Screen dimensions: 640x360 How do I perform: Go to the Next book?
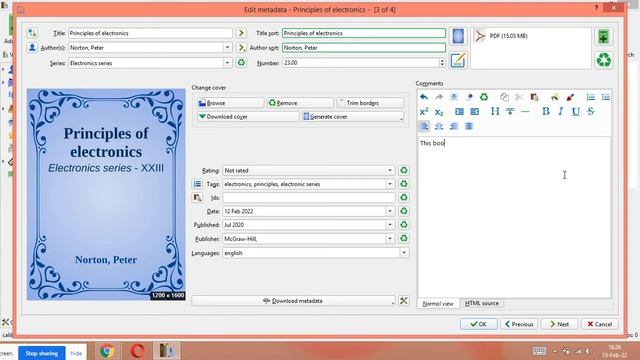(559, 324)
